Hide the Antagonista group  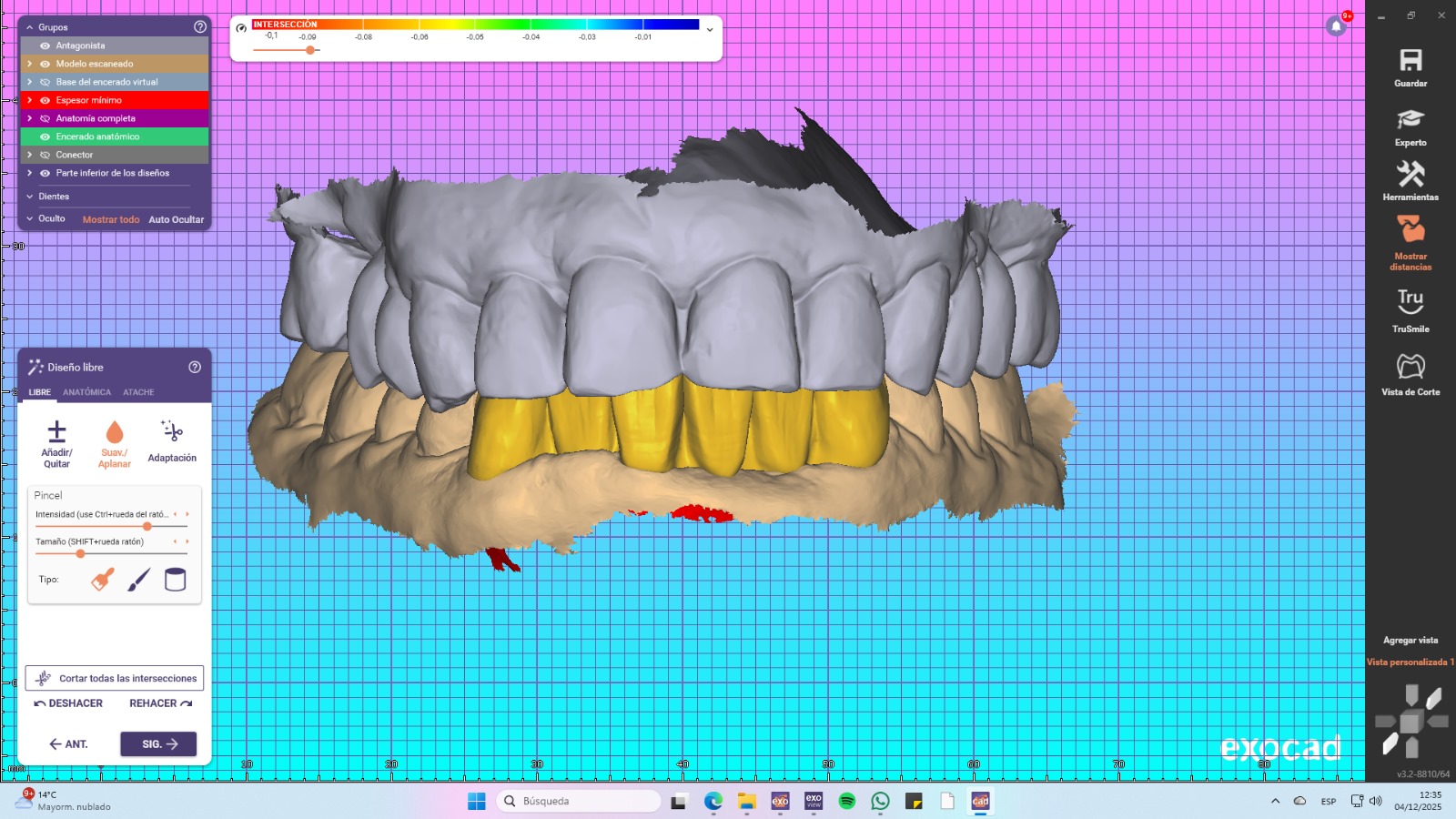pos(45,45)
